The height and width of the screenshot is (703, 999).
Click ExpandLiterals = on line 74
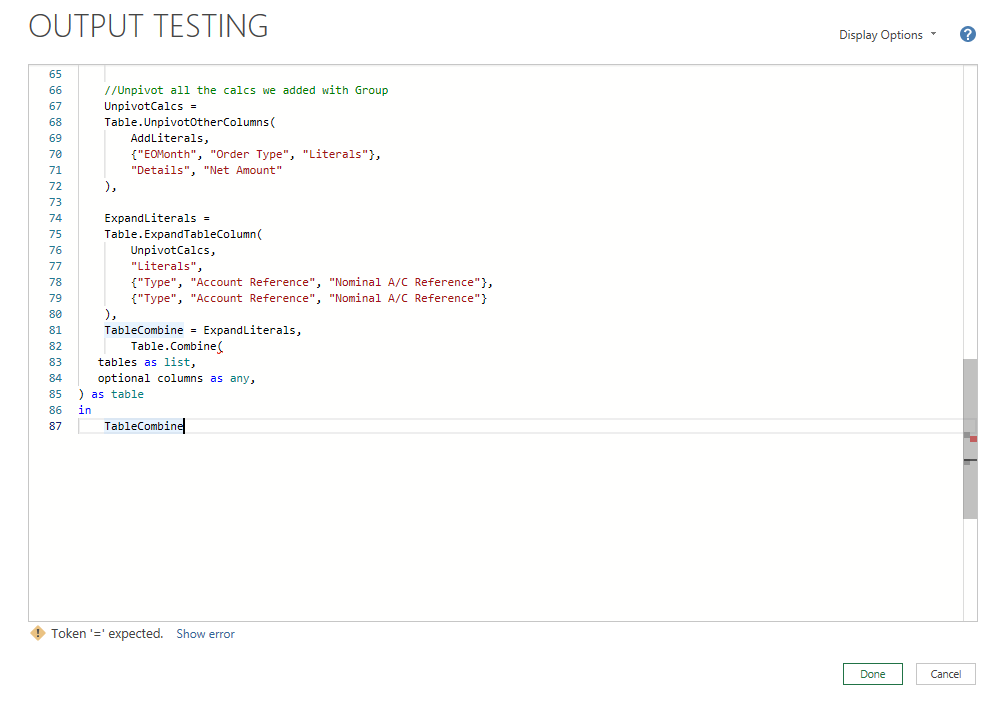pos(157,218)
